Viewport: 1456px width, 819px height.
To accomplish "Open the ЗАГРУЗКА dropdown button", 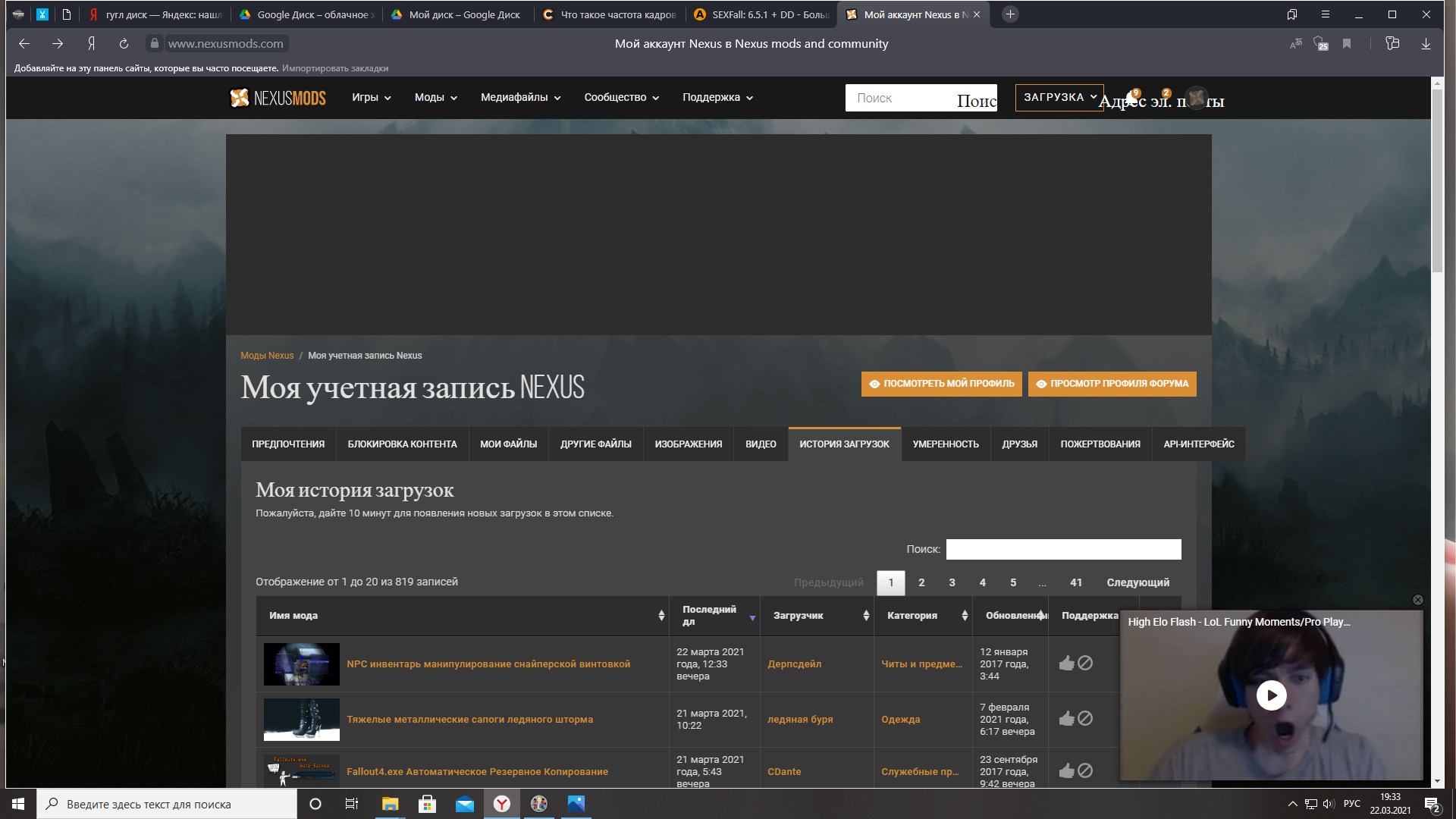I will (1059, 98).
